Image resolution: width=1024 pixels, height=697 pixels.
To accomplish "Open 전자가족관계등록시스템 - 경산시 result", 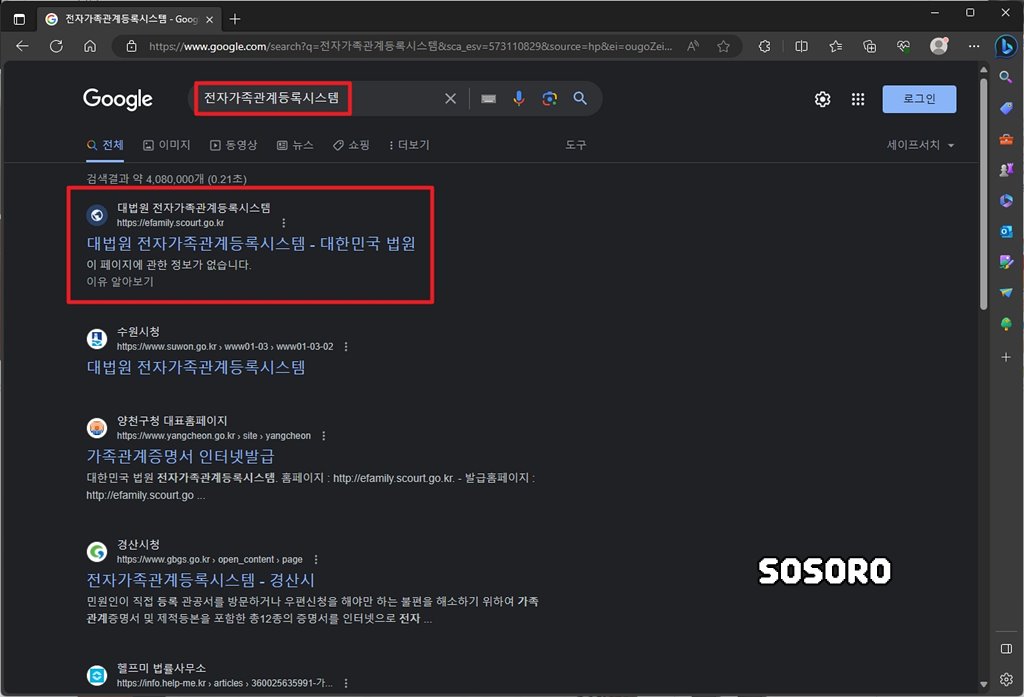I will [x=200, y=580].
